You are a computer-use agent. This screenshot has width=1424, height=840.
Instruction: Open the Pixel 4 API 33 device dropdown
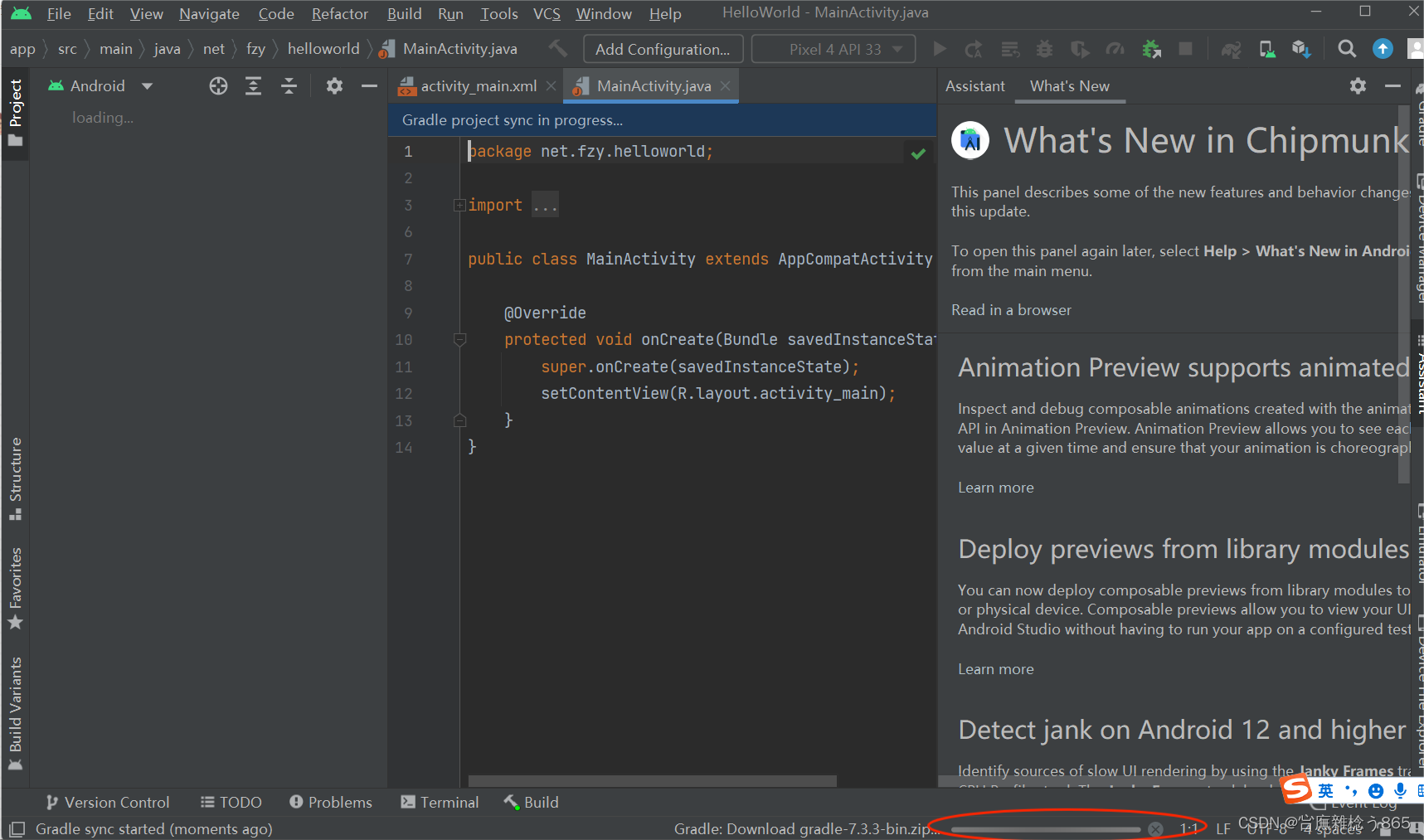point(834,49)
